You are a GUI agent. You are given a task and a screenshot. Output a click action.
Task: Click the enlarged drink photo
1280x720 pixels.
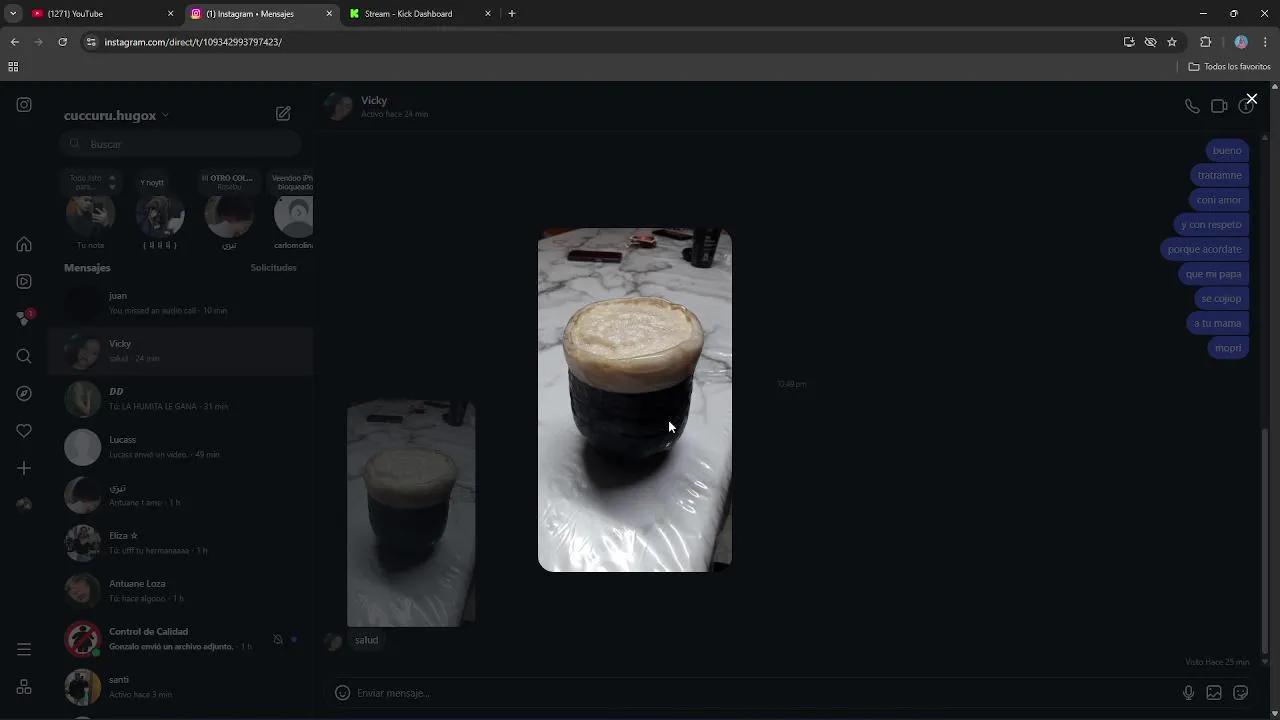click(x=635, y=400)
